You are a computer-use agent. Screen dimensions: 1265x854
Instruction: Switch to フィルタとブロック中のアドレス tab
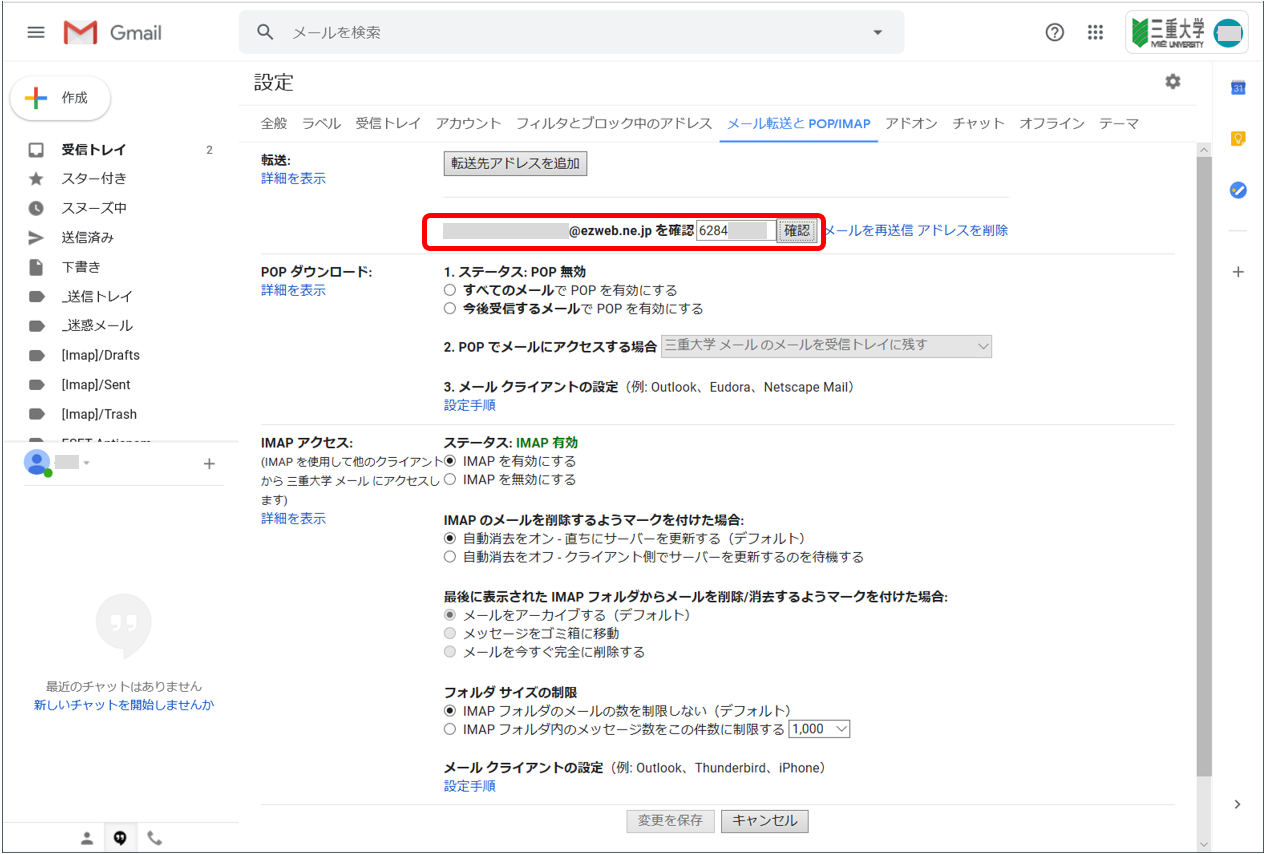point(614,124)
